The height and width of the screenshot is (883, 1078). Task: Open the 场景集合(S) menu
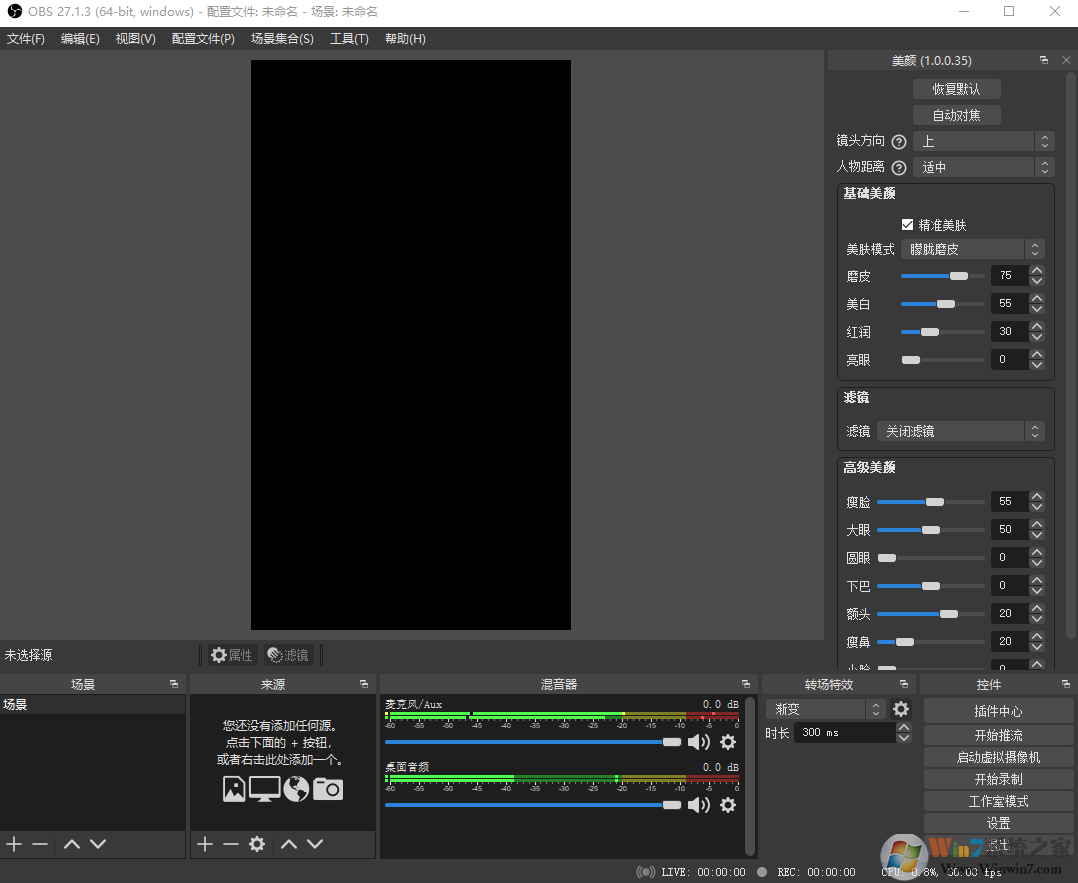pyautogui.click(x=282, y=39)
